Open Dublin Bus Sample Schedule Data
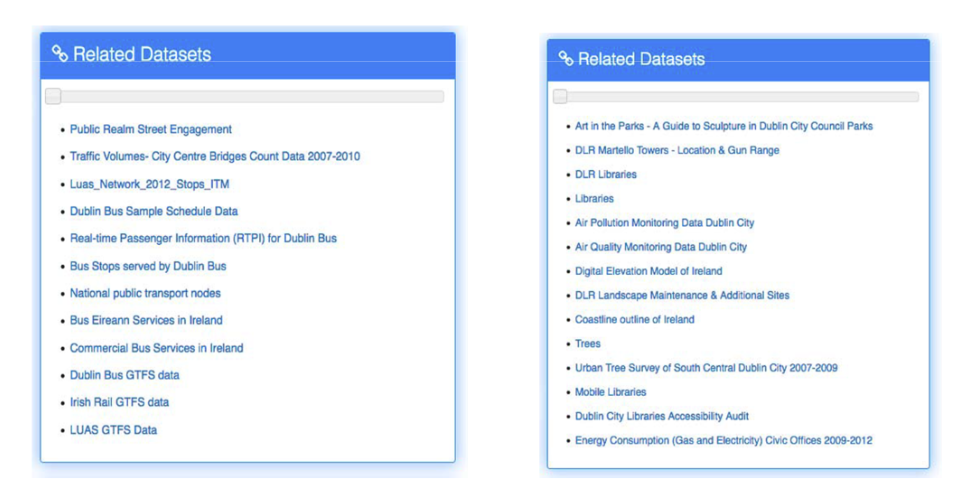This screenshot has height=500, width=968. pos(153,212)
